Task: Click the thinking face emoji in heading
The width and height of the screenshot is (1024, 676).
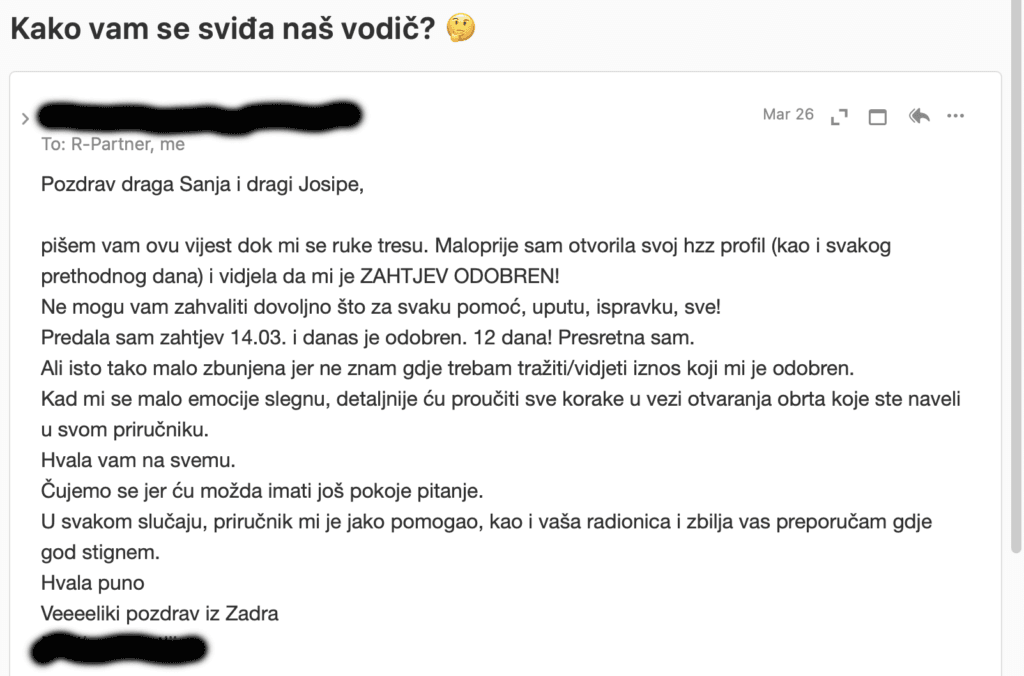Action: point(461,28)
